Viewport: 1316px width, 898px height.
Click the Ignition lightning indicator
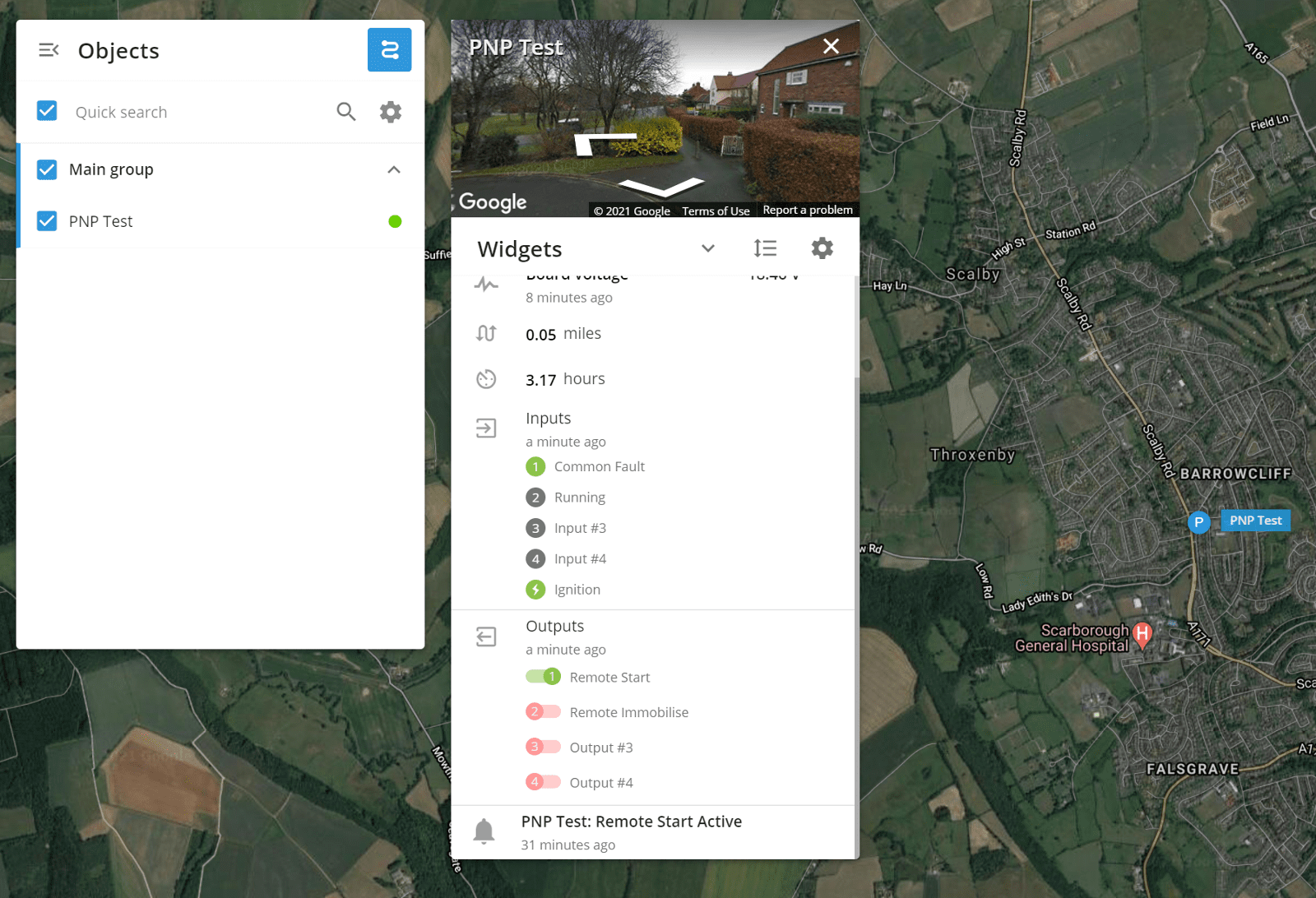point(535,590)
